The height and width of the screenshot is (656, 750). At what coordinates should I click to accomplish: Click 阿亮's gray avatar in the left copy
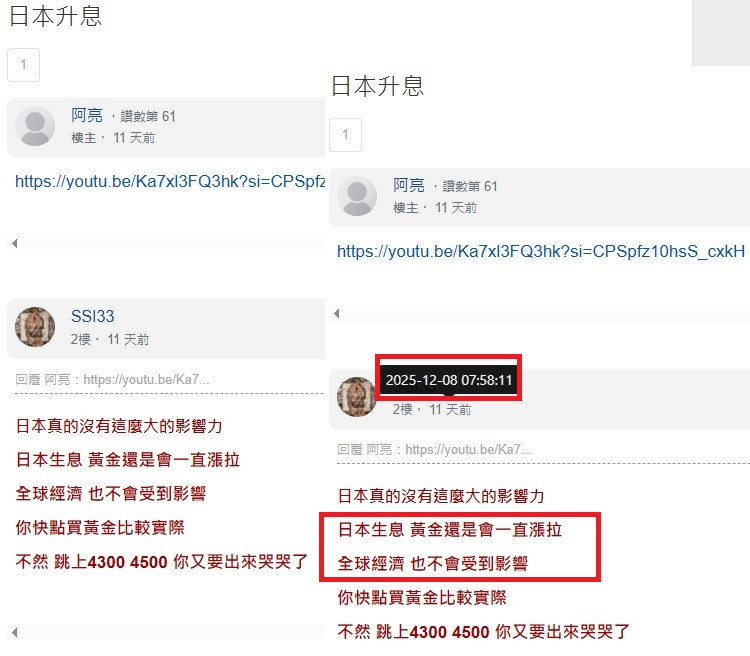[x=35, y=126]
